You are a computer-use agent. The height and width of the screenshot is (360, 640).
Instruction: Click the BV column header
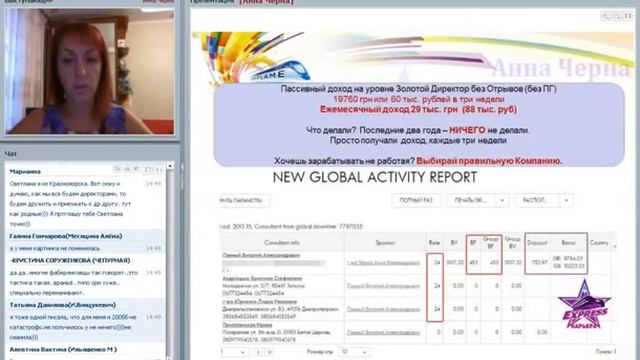tap(454, 242)
